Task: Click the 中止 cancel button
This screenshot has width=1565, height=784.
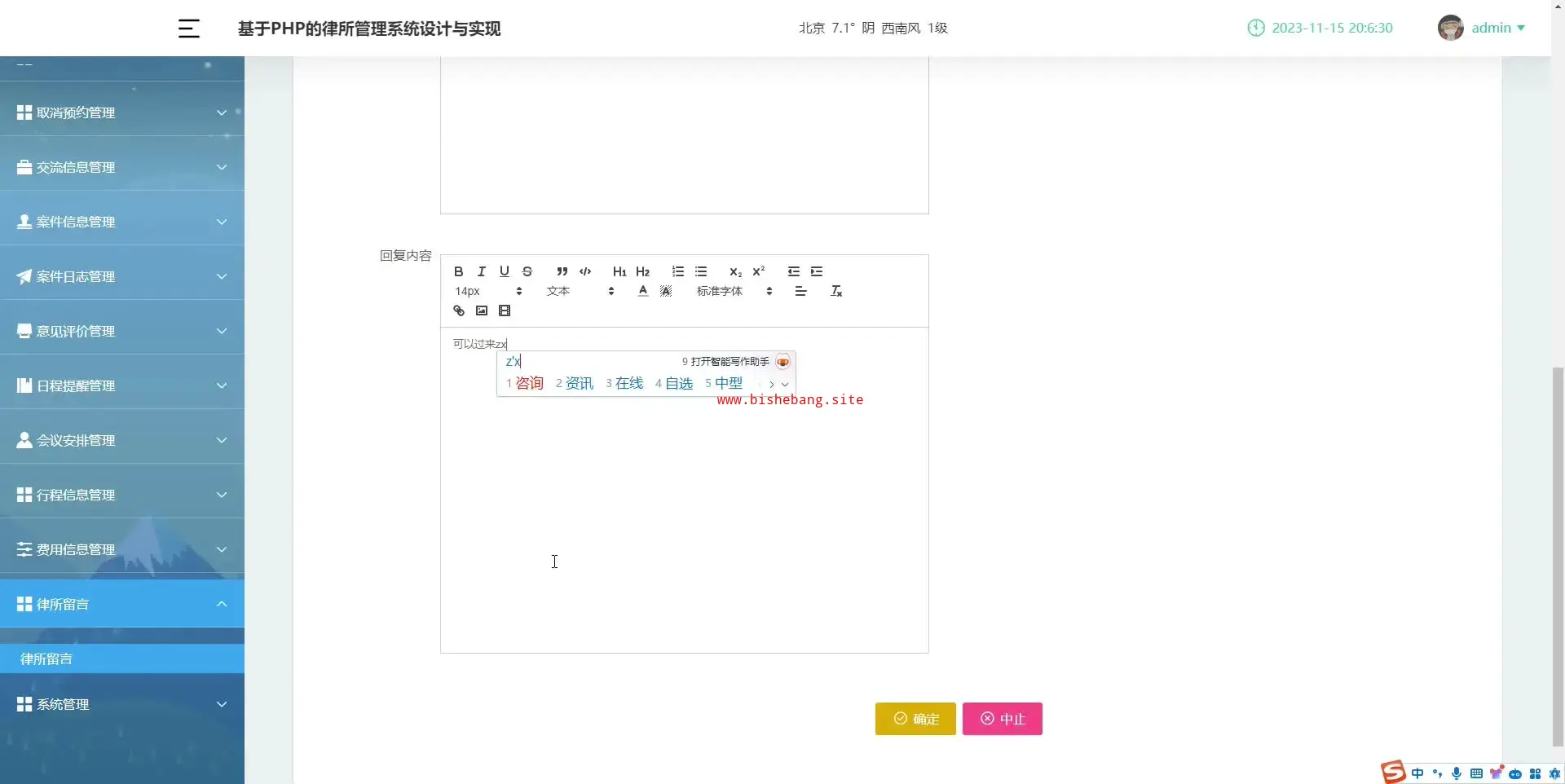Action: (x=1002, y=719)
